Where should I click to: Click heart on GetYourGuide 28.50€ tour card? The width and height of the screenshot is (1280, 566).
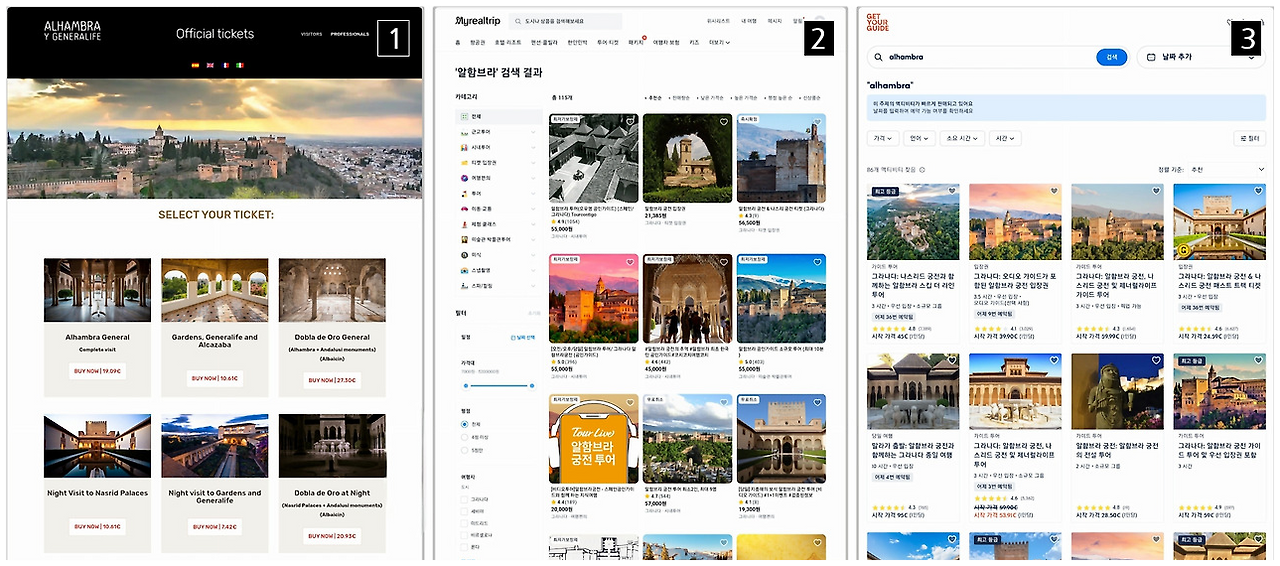1156,360
